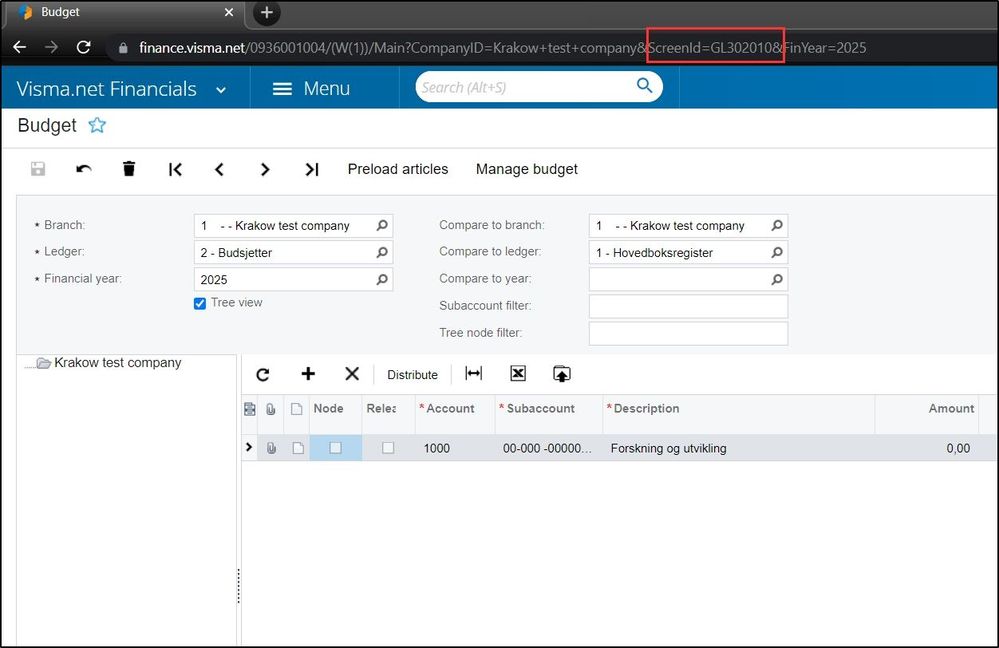Click the Save budget disk icon
This screenshot has height=648, width=999.
[38, 169]
